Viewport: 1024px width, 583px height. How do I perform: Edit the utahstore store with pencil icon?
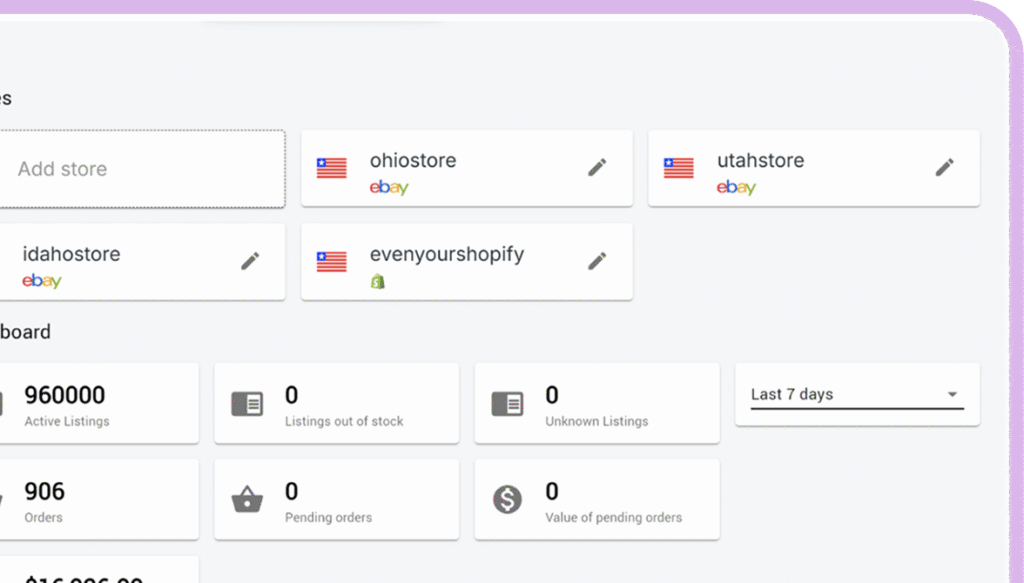pos(944,168)
